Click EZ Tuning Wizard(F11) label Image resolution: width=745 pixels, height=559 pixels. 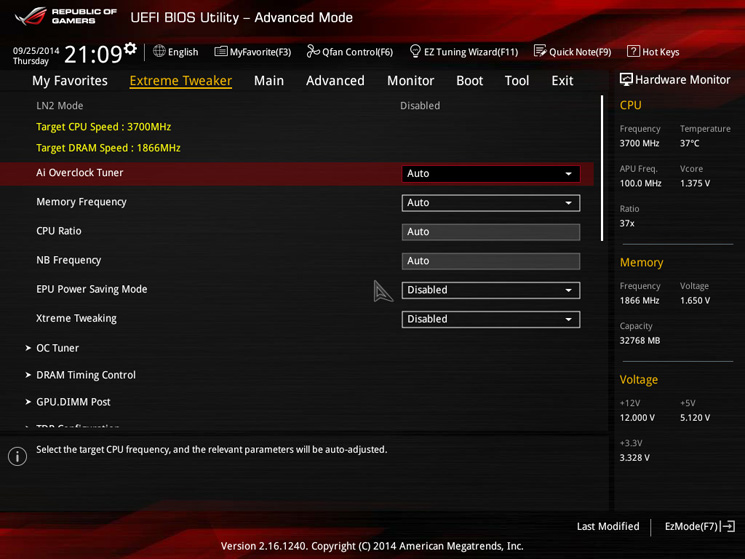pyautogui.click(x=471, y=52)
